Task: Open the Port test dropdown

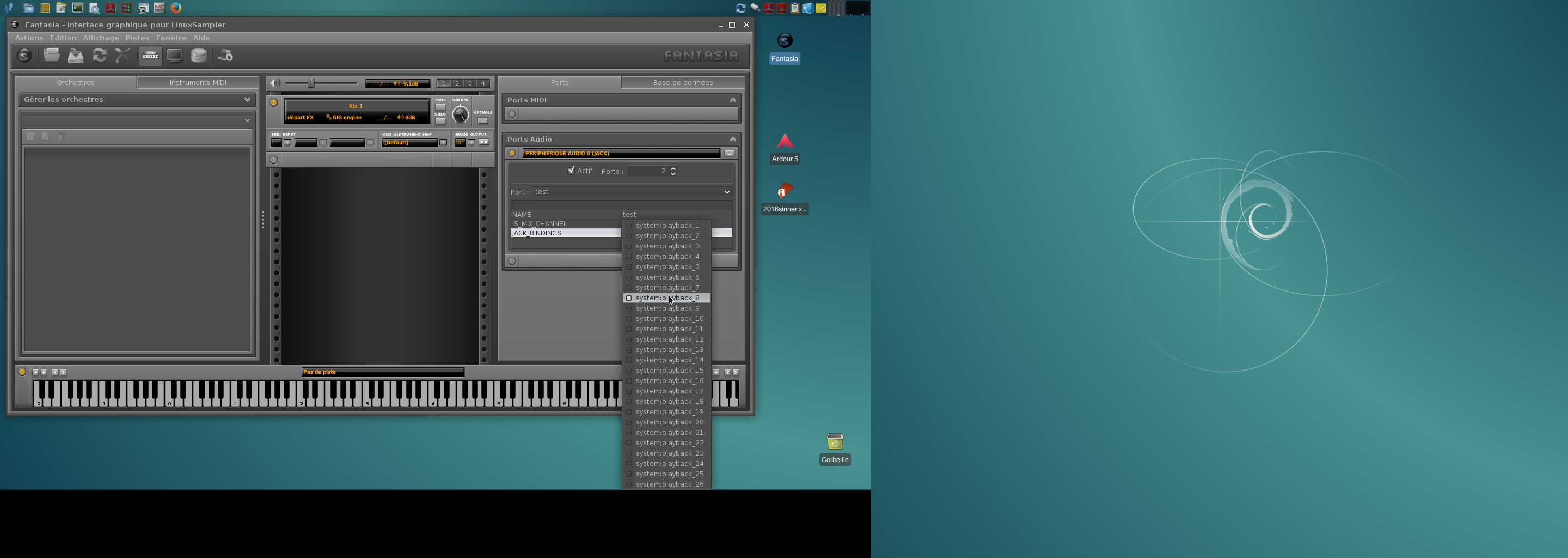Action: click(632, 192)
